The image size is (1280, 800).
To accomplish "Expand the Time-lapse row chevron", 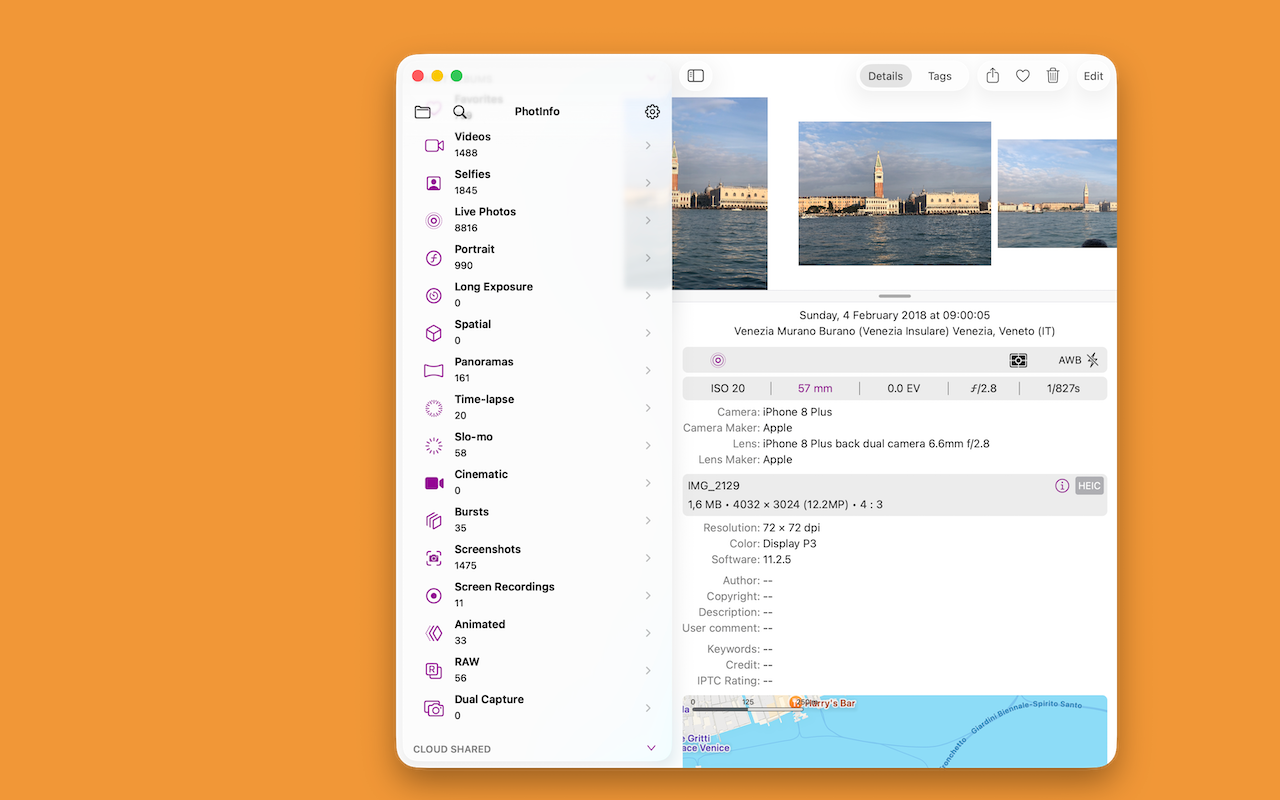I will [648, 408].
